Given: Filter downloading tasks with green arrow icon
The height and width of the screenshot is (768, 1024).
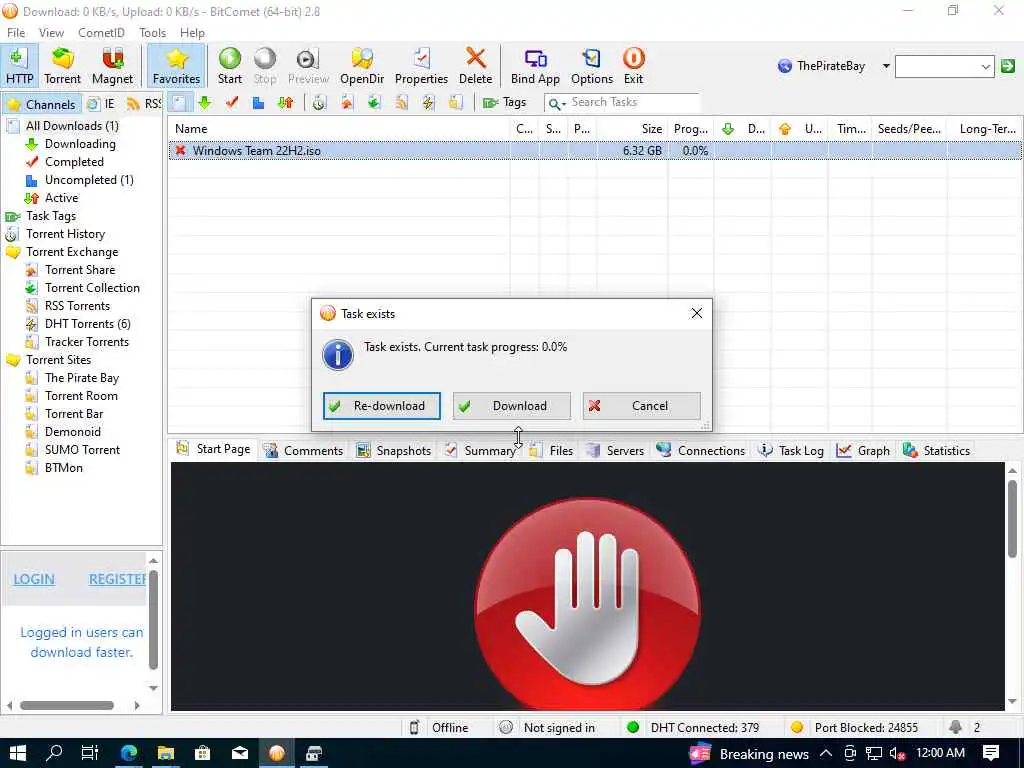Looking at the screenshot, I should point(205,103).
